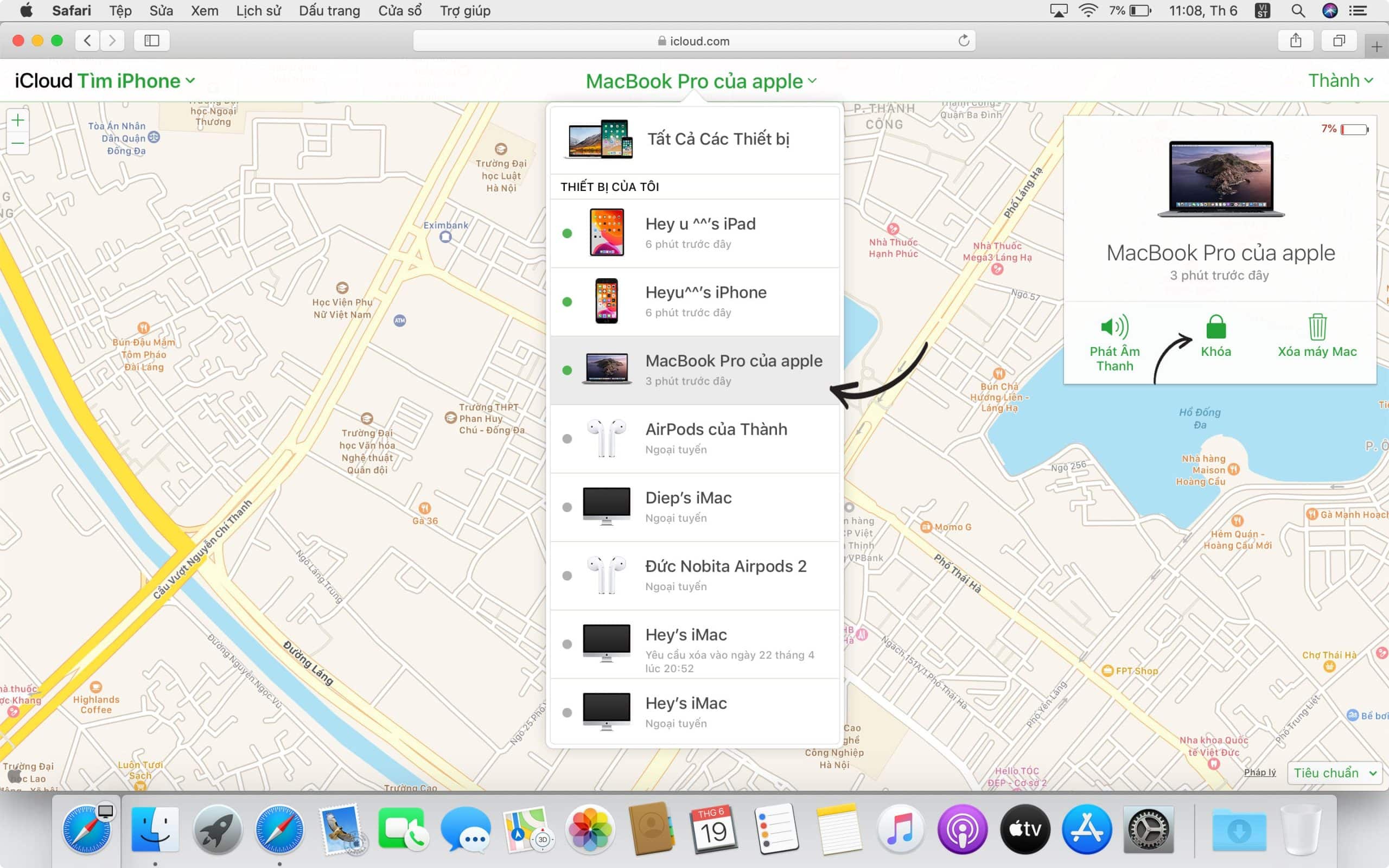The width and height of the screenshot is (1389, 868).
Task: Open the Dấu trang menu
Action: coord(329,10)
